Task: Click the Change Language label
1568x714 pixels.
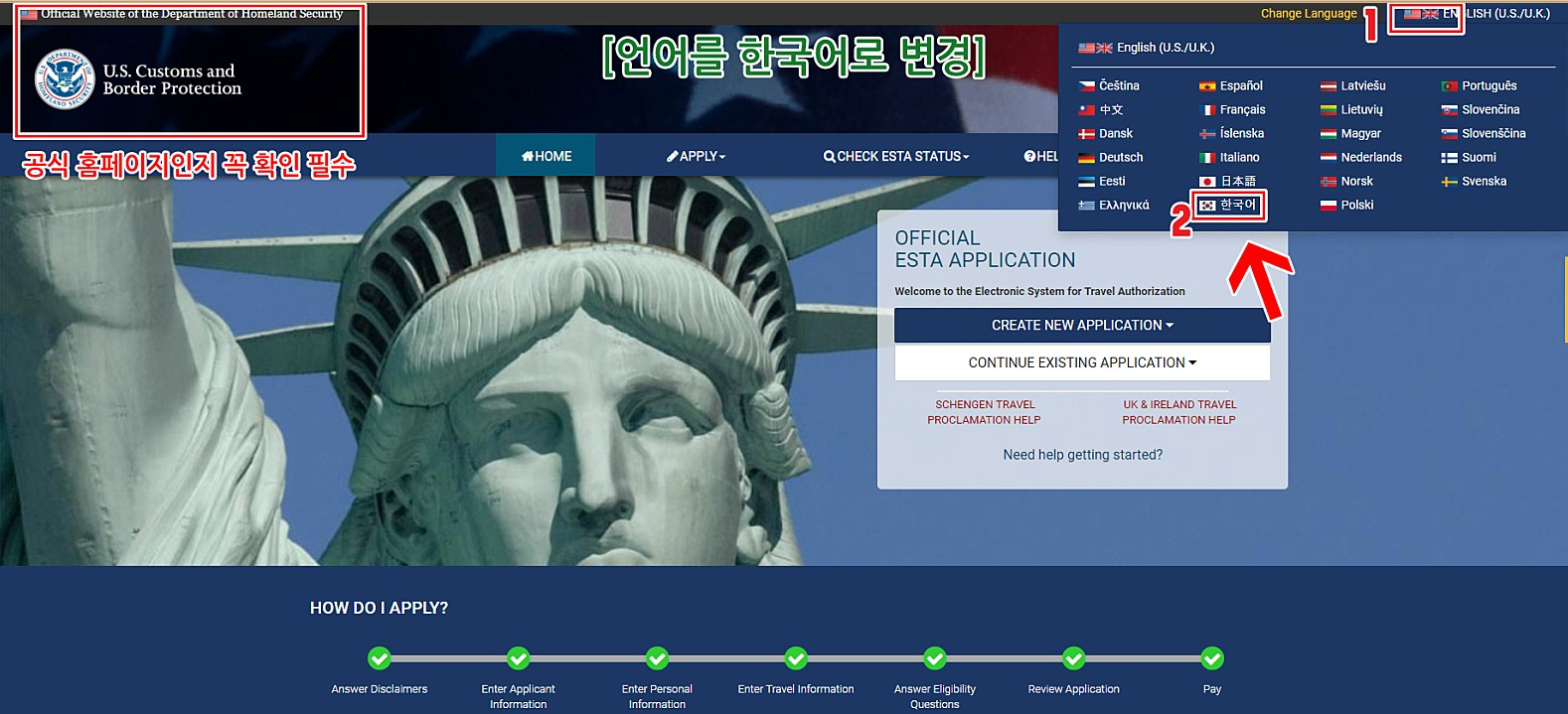Action: point(1309,14)
